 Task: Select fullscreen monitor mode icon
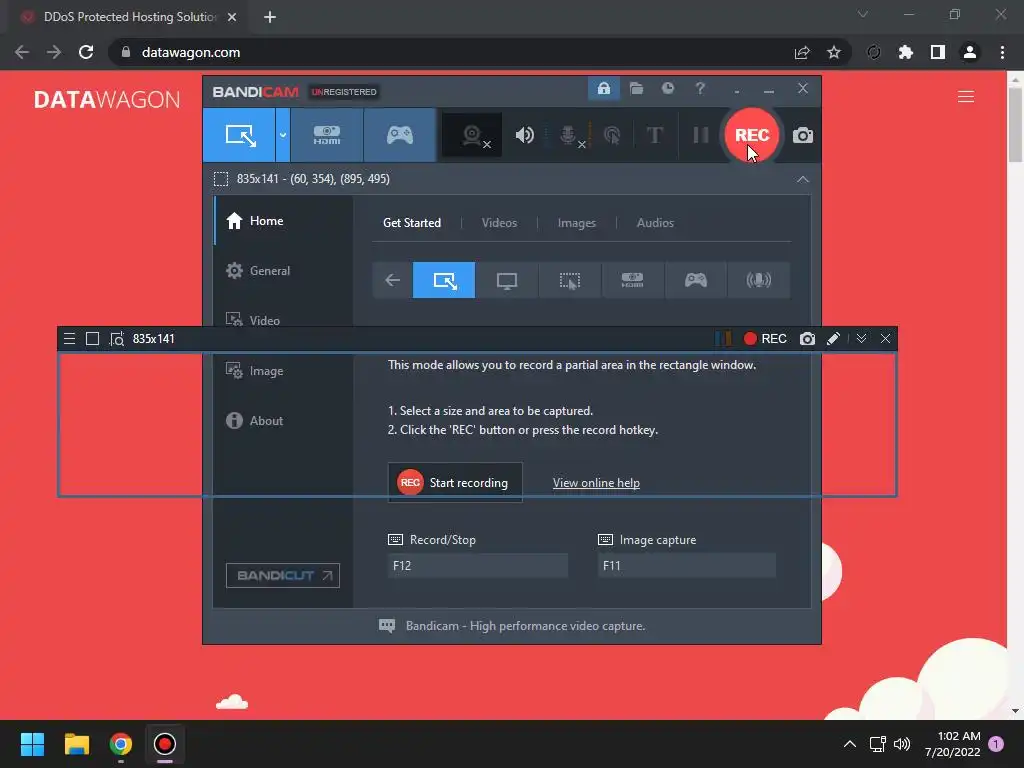[x=507, y=280]
